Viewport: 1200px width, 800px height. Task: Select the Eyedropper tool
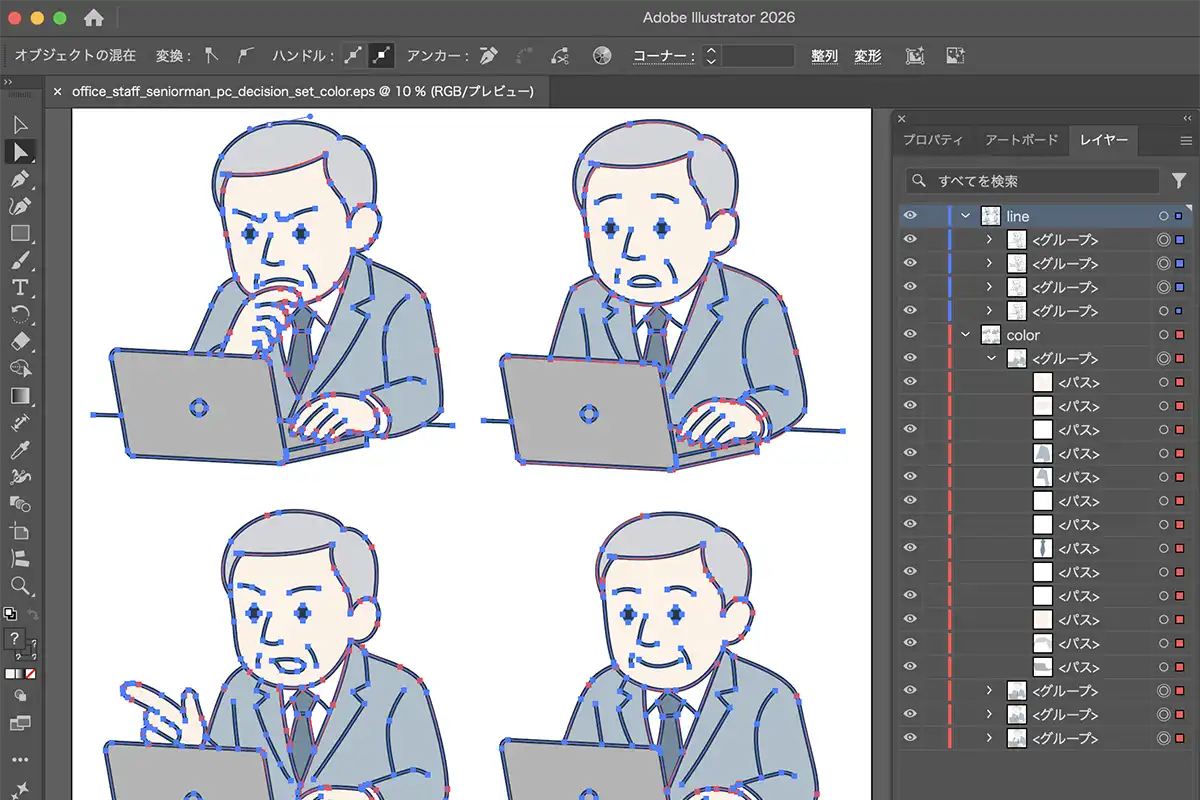20,450
